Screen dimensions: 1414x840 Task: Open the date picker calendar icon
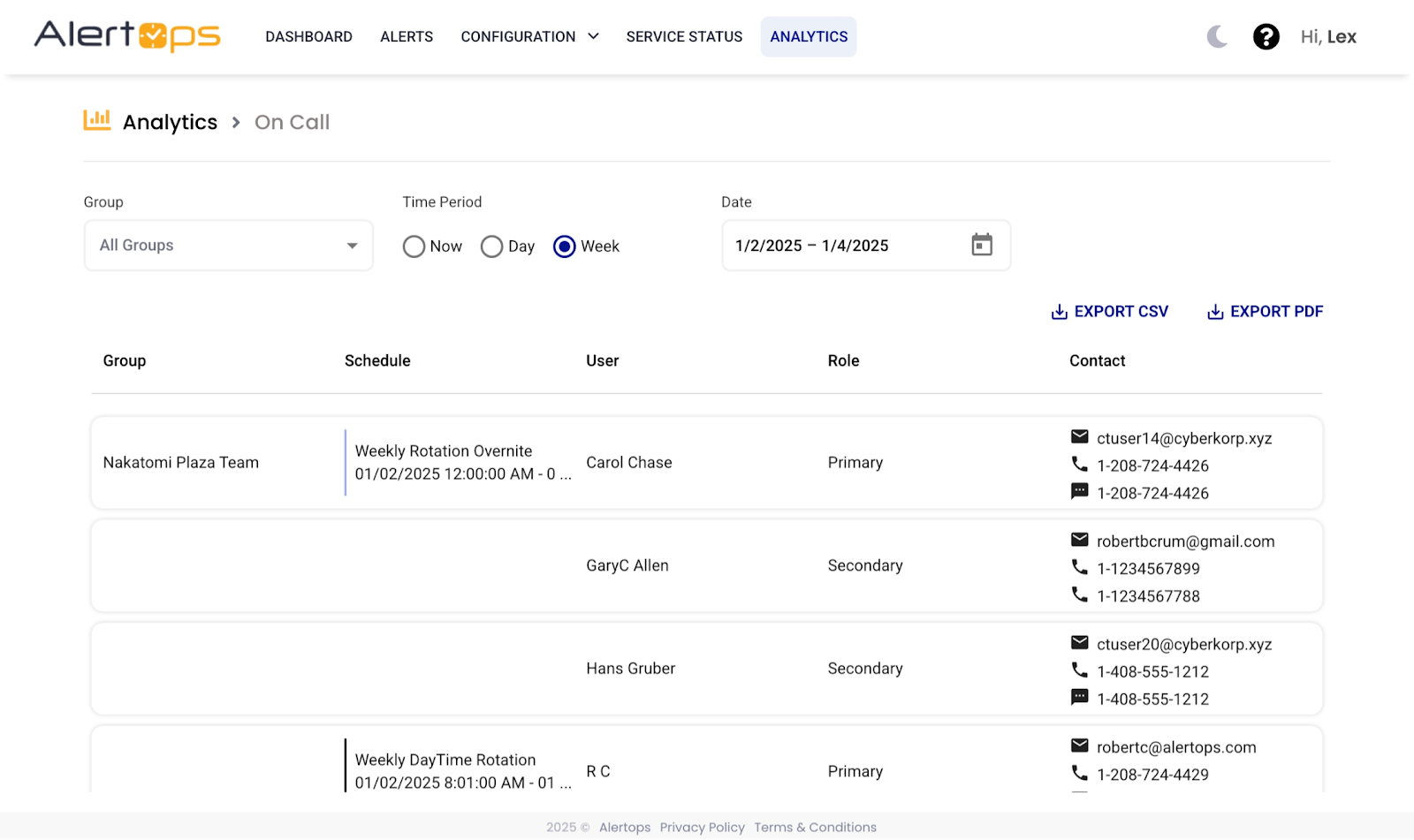click(982, 245)
